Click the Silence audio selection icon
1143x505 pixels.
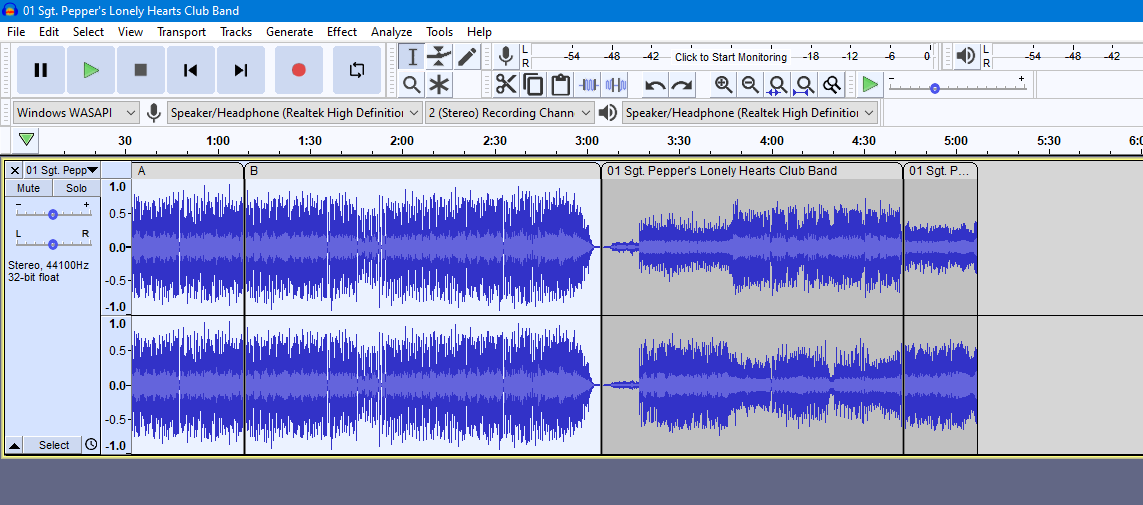coord(616,85)
